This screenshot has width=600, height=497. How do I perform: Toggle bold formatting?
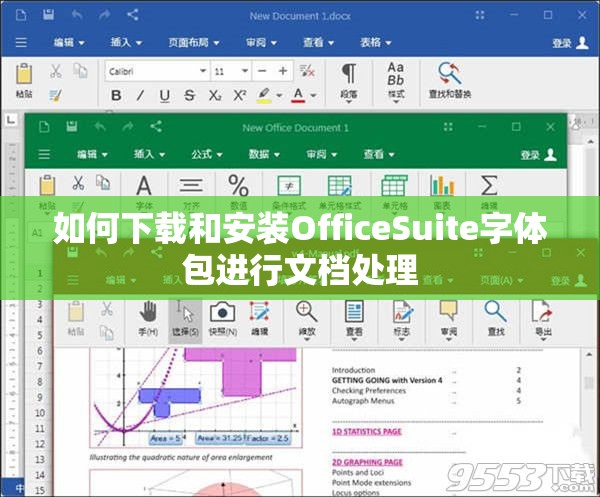pyautogui.click(x=116, y=95)
